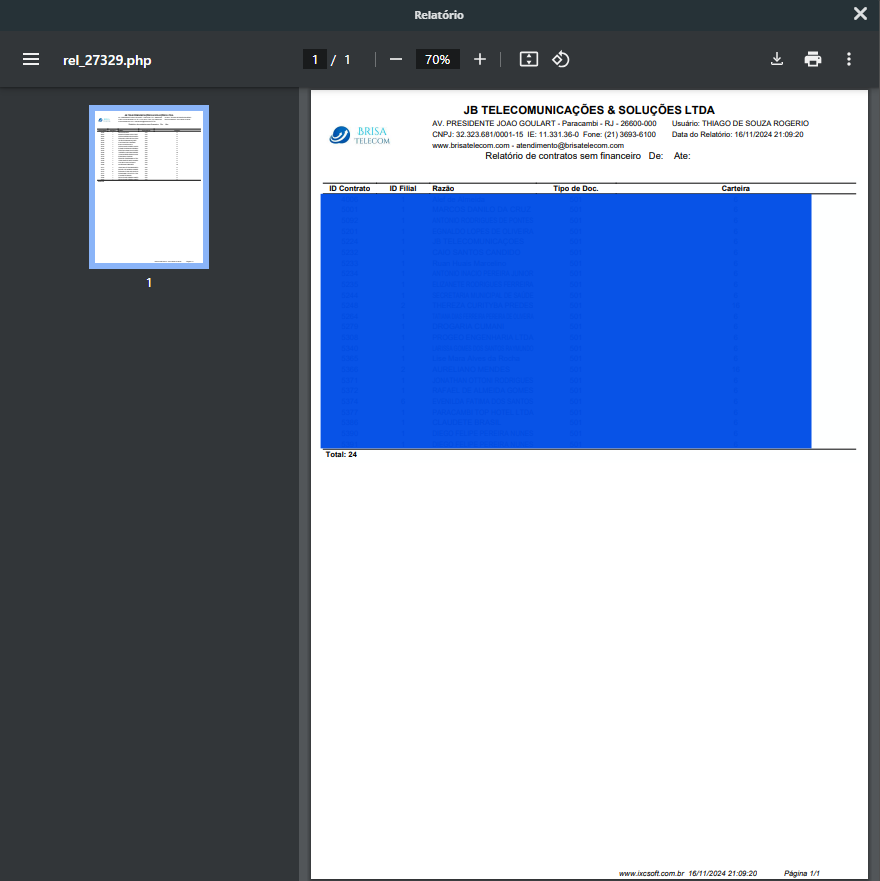Image resolution: width=880 pixels, height=881 pixels.
Task: Click the Razão column header
Action: pos(443,188)
